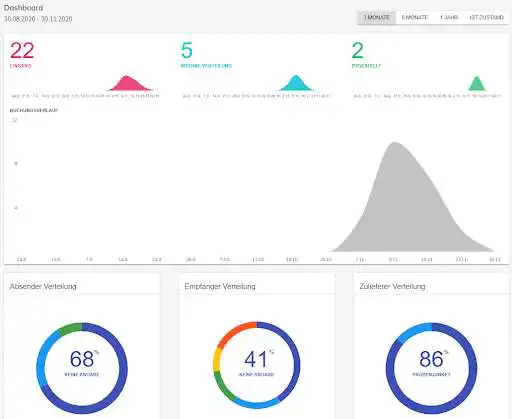
Task: Choose the 1 Jahr time range
Action: (449, 18)
